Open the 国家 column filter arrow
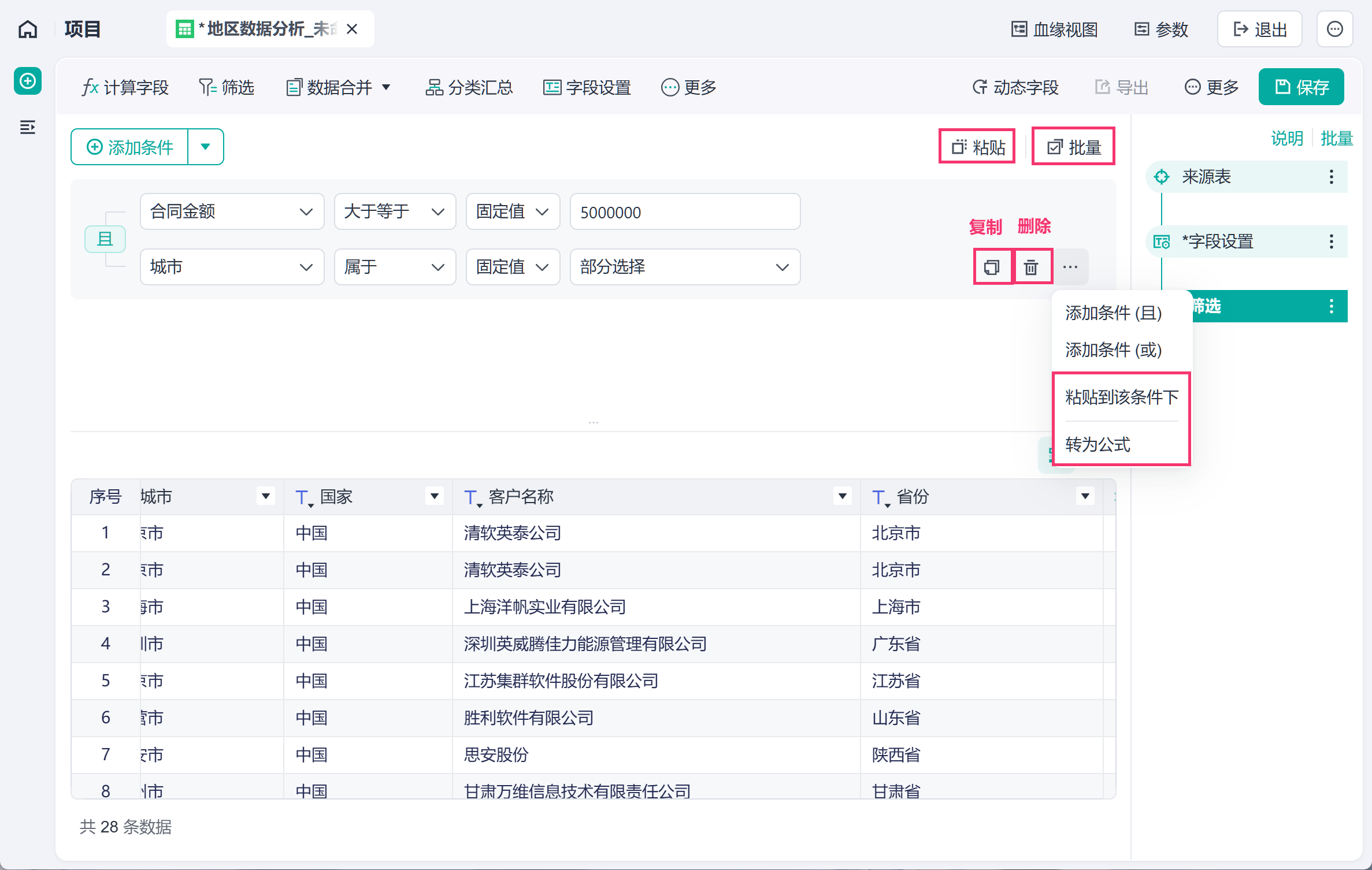 click(435, 496)
